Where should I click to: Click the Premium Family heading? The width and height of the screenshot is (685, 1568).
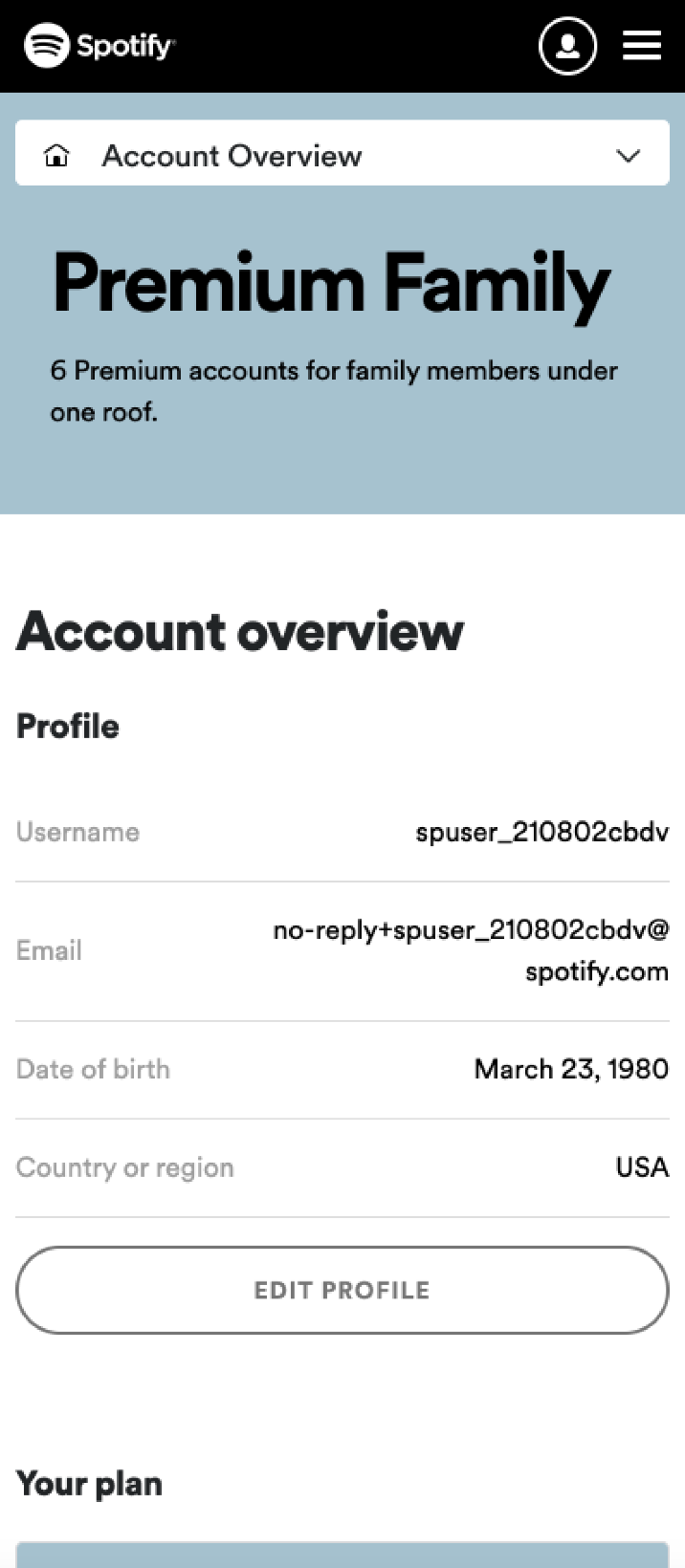[x=331, y=284]
